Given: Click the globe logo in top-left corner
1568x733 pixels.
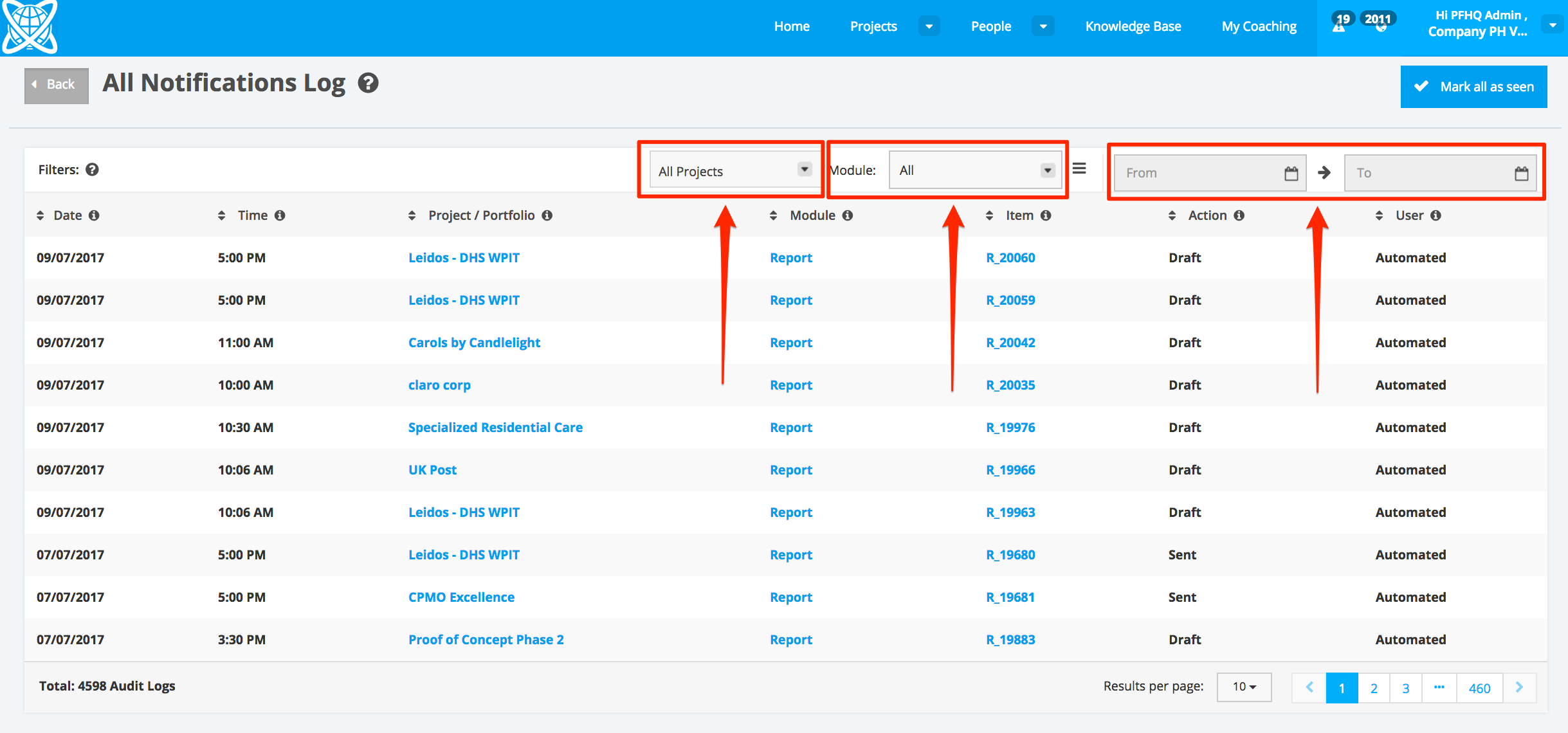Looking at the screenshot, I should coord(29,26).
